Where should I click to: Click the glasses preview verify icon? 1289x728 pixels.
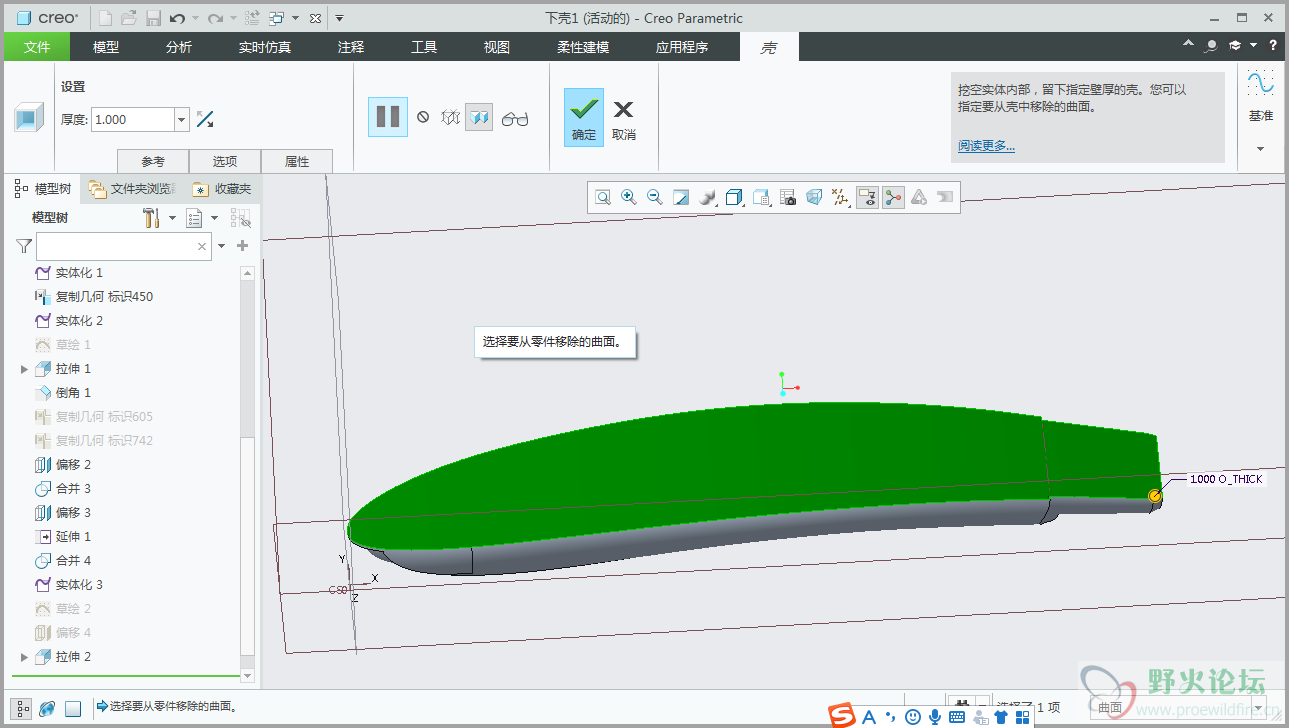[x=515, y=119]
